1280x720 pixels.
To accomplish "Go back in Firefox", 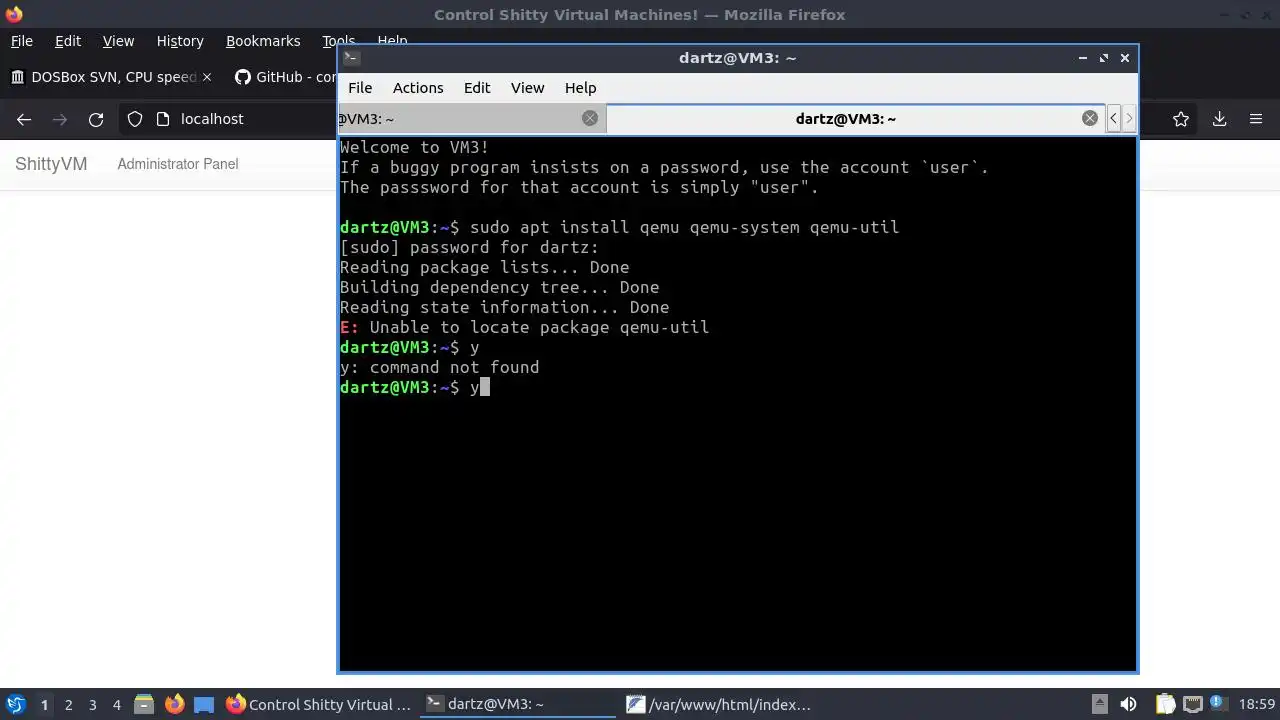I will click(24, 119).
